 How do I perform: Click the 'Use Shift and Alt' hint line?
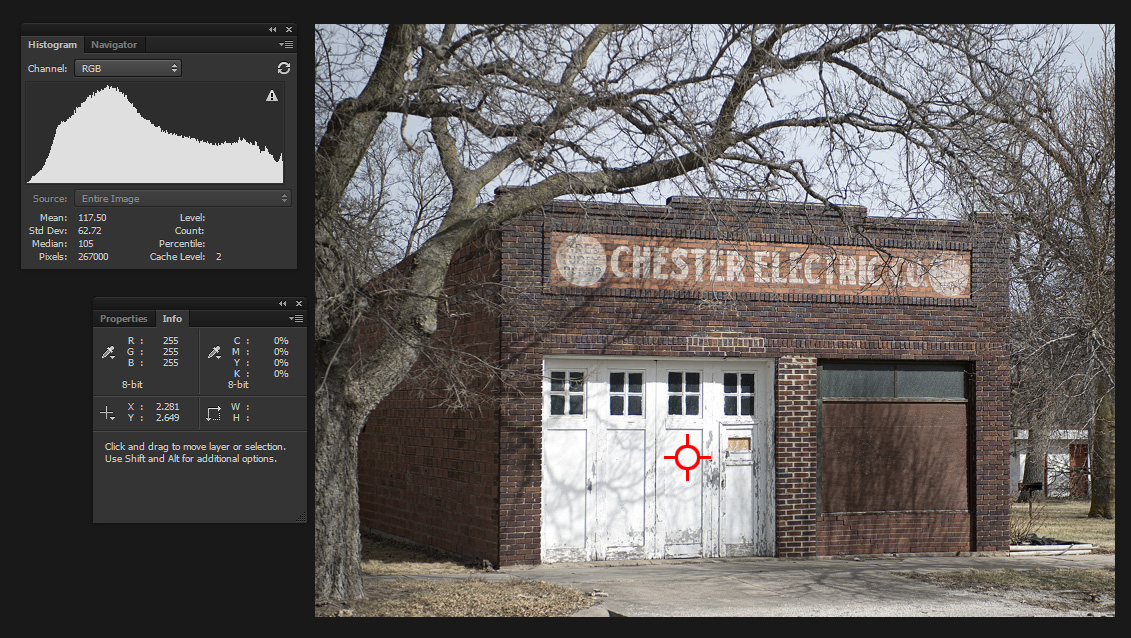click(190, 458)
